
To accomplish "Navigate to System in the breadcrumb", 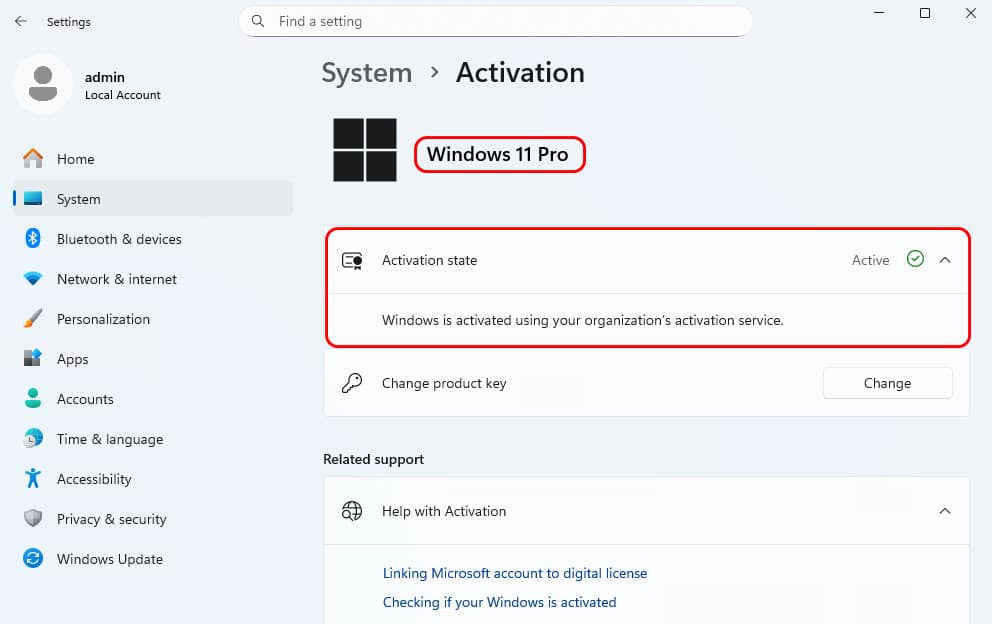I will point(366,73).
